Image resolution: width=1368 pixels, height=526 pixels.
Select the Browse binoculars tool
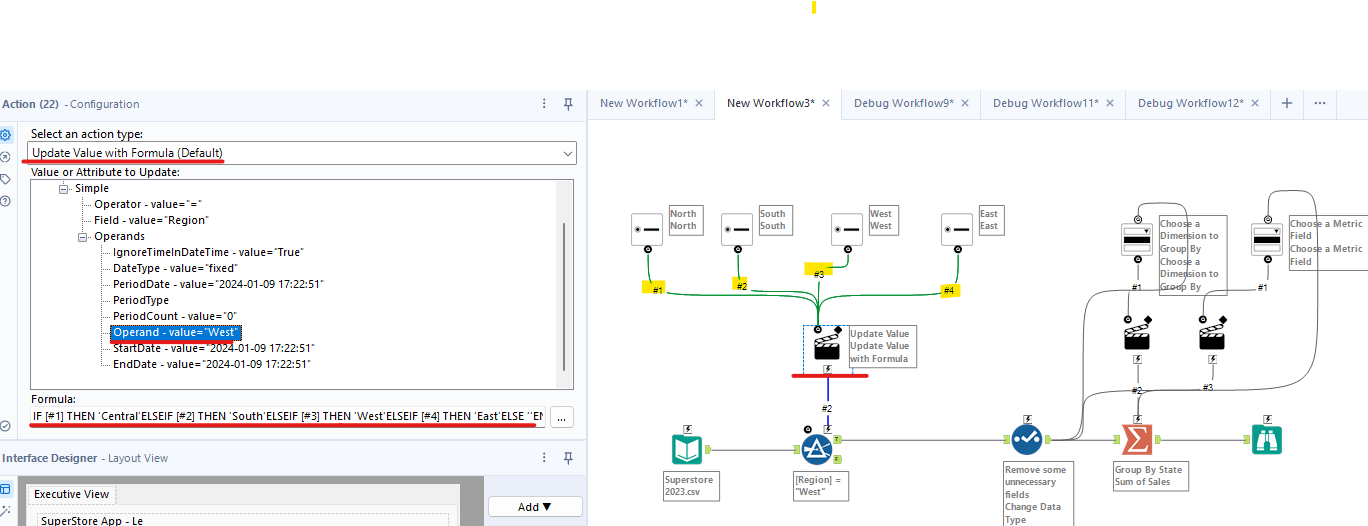tap(1267, 440)
